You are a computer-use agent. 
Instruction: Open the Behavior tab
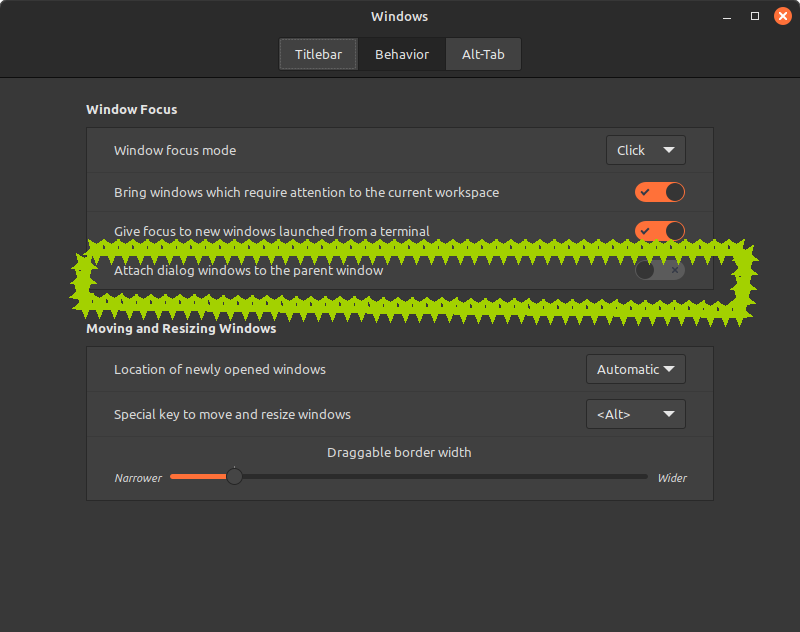click(402, 54)
